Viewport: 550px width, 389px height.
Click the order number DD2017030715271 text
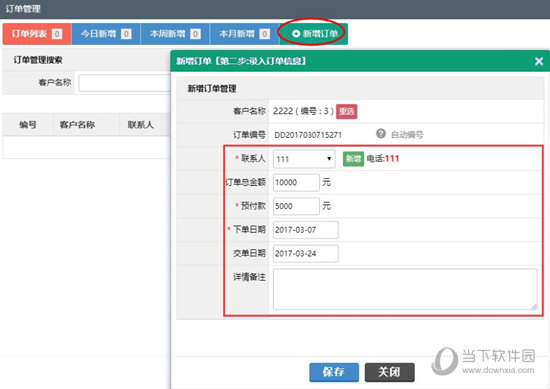[308, 135]
